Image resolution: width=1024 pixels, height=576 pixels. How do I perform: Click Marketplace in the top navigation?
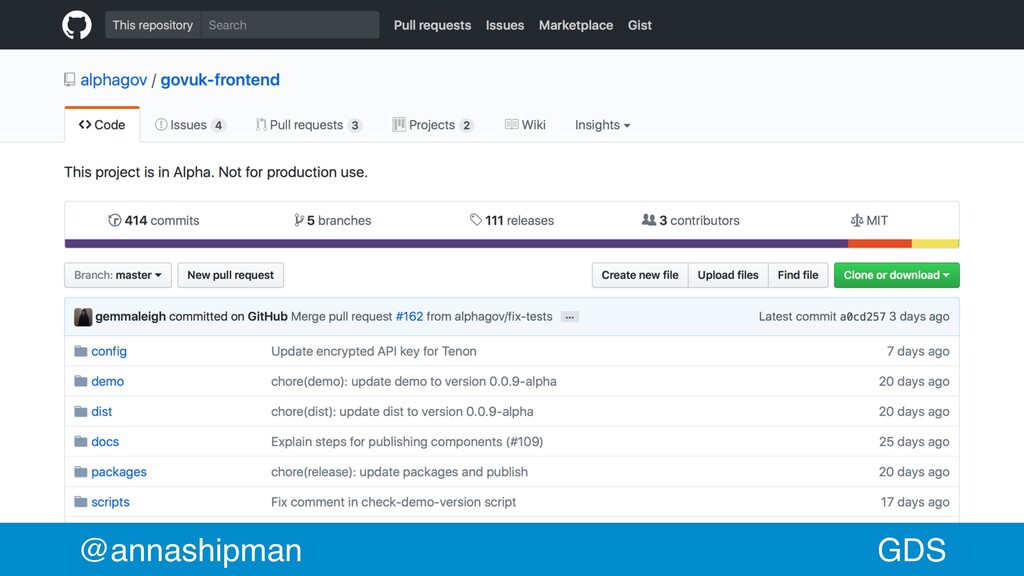click(576, 25)
